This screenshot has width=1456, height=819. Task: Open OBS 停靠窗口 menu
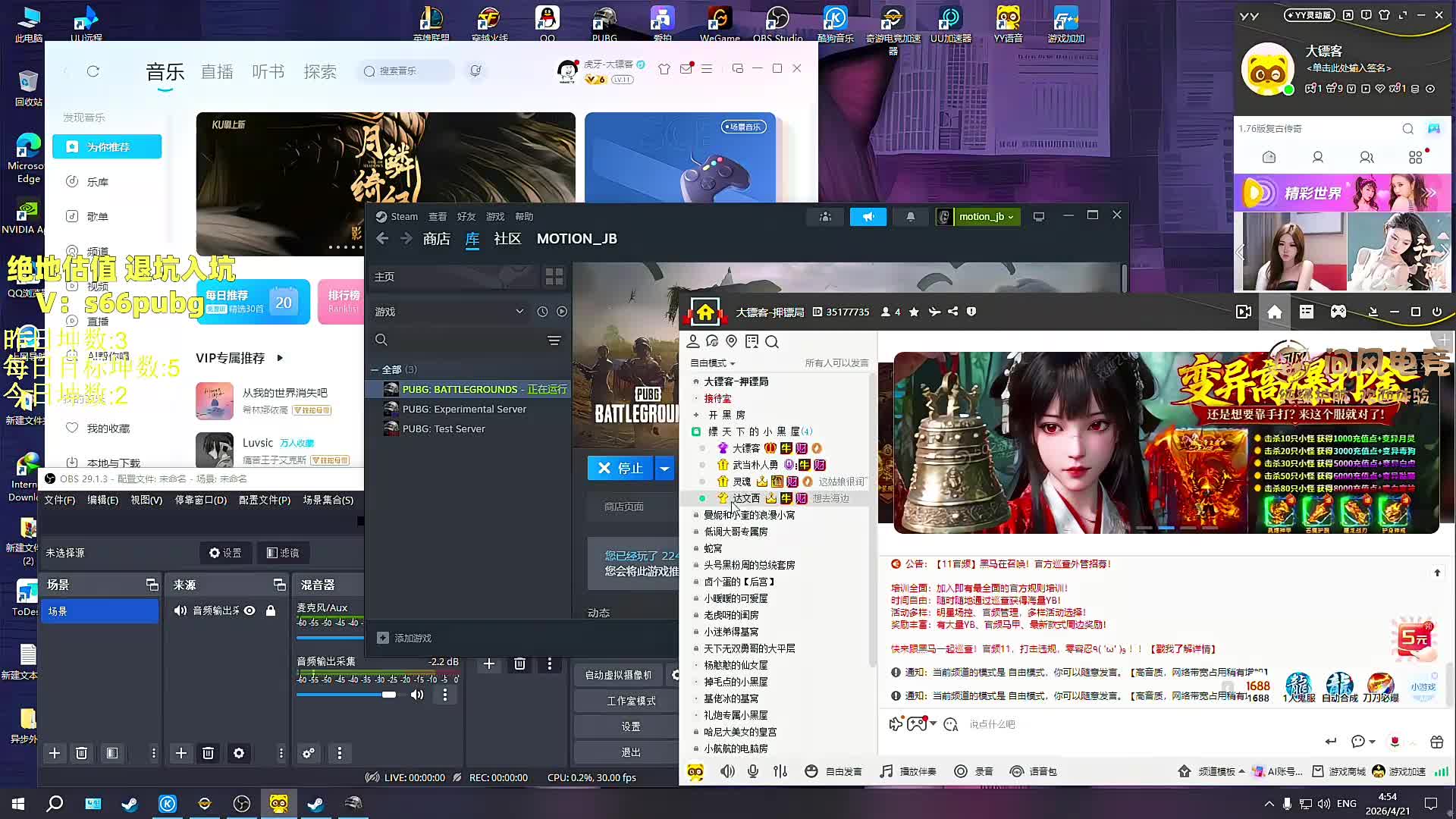point(201,500)
